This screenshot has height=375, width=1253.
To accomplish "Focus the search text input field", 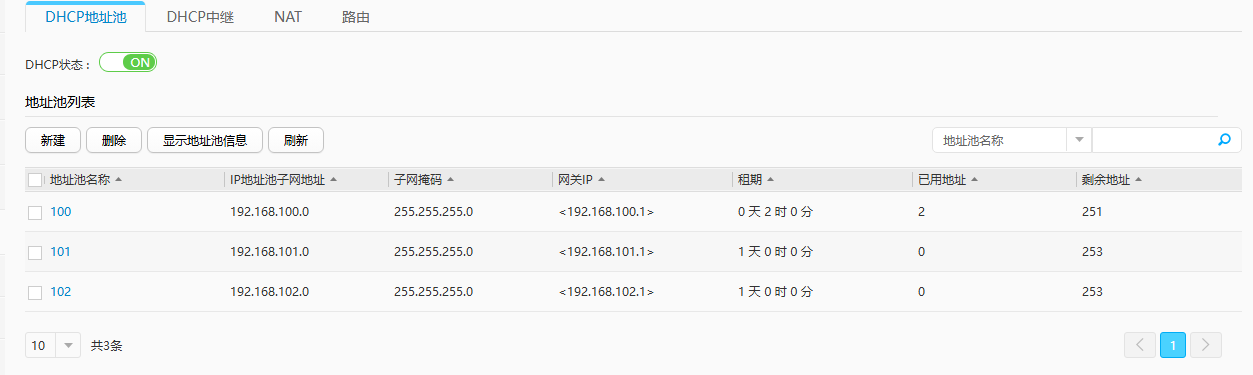I will [1153, 140].
